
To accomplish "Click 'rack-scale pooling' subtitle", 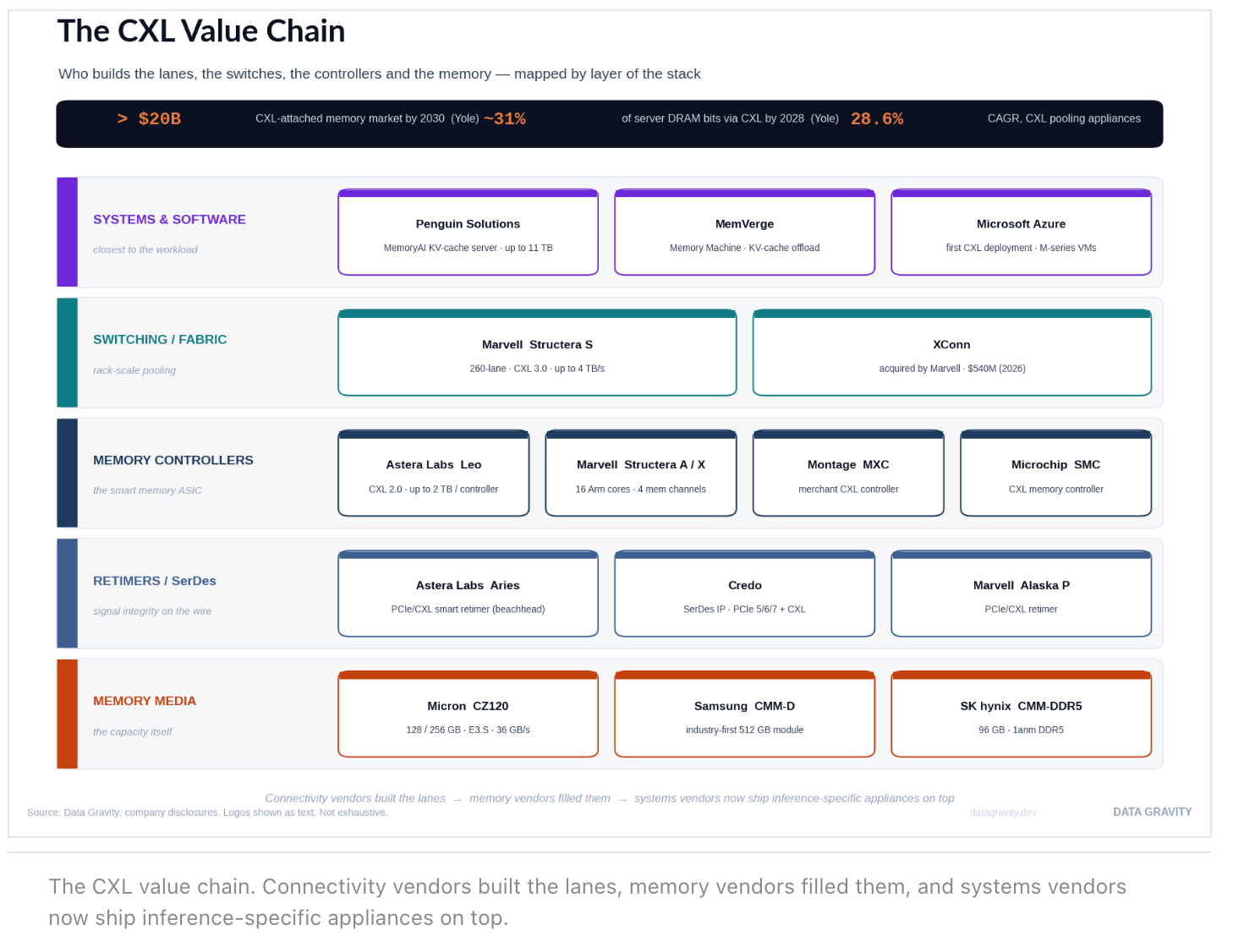I will 134,370.
